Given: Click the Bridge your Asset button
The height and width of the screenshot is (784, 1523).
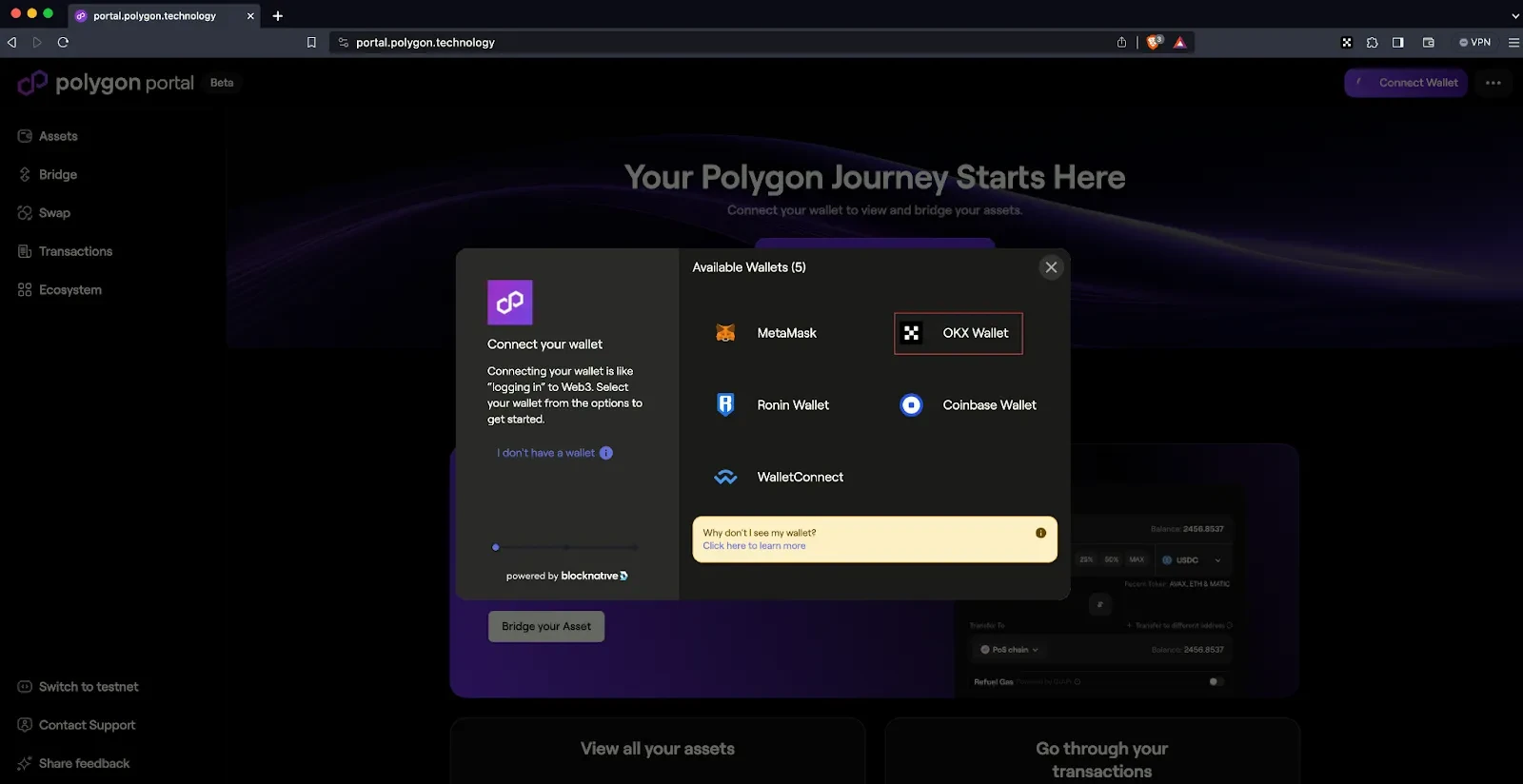Looking at the screenshot, I should 546,626.
